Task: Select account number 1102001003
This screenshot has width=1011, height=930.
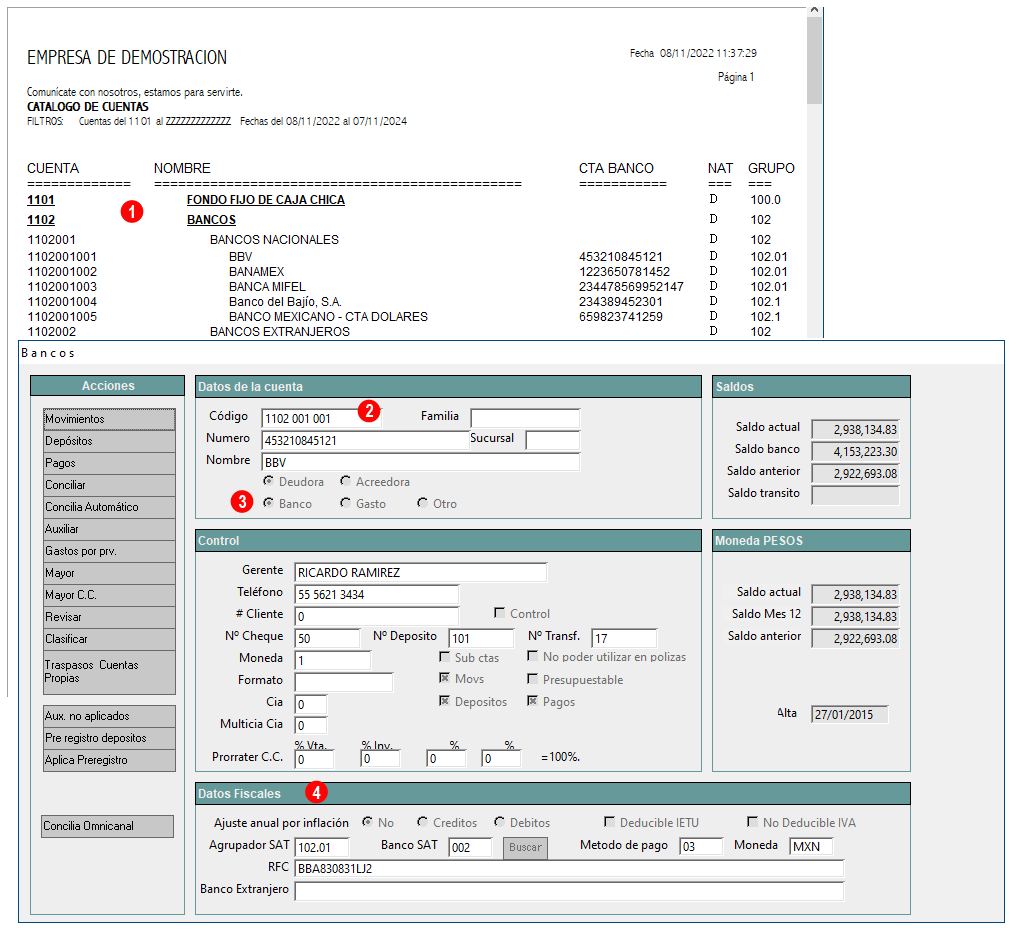Action: click(x=62, y=287)
